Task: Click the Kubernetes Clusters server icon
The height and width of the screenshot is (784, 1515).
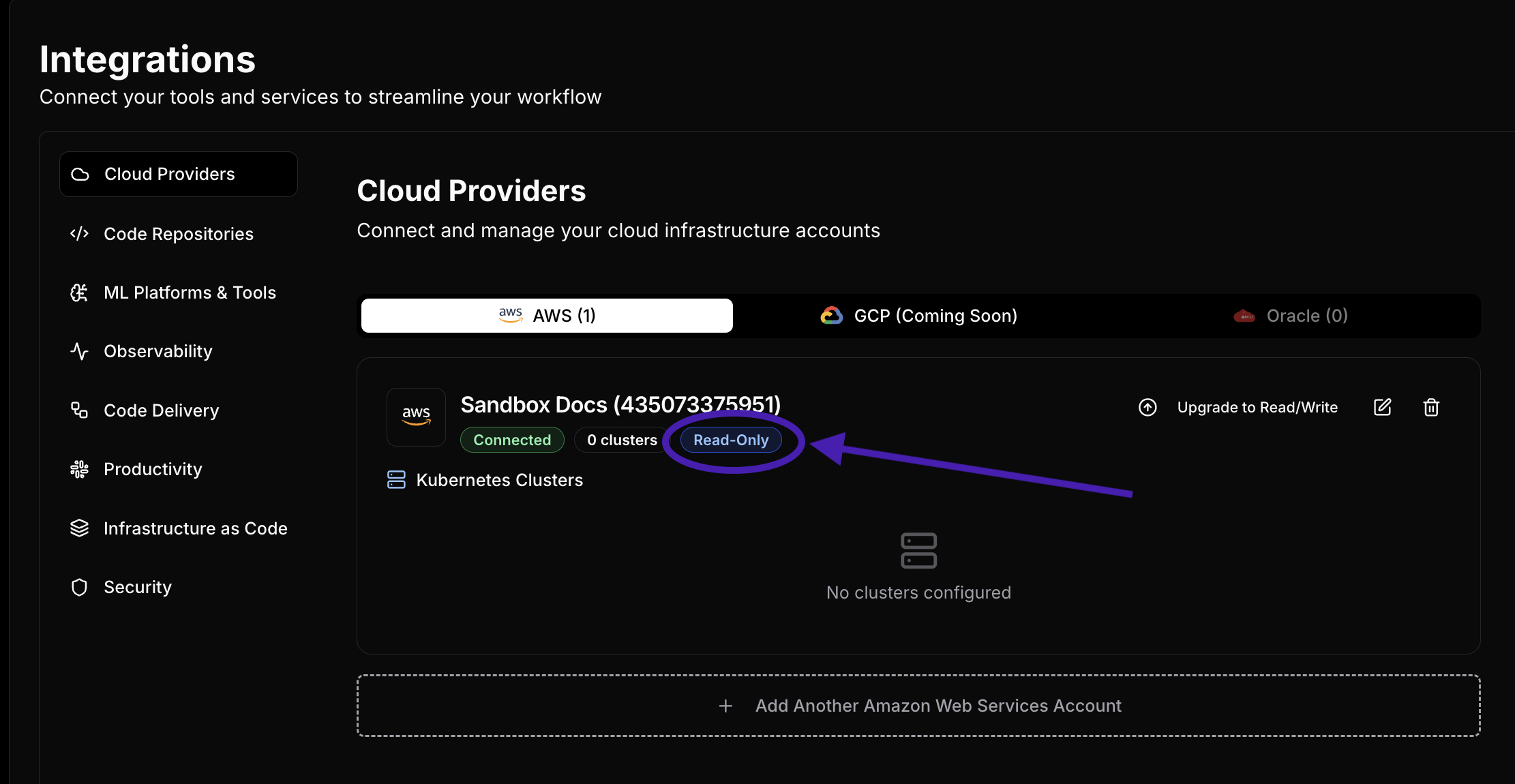Action: 396,479
